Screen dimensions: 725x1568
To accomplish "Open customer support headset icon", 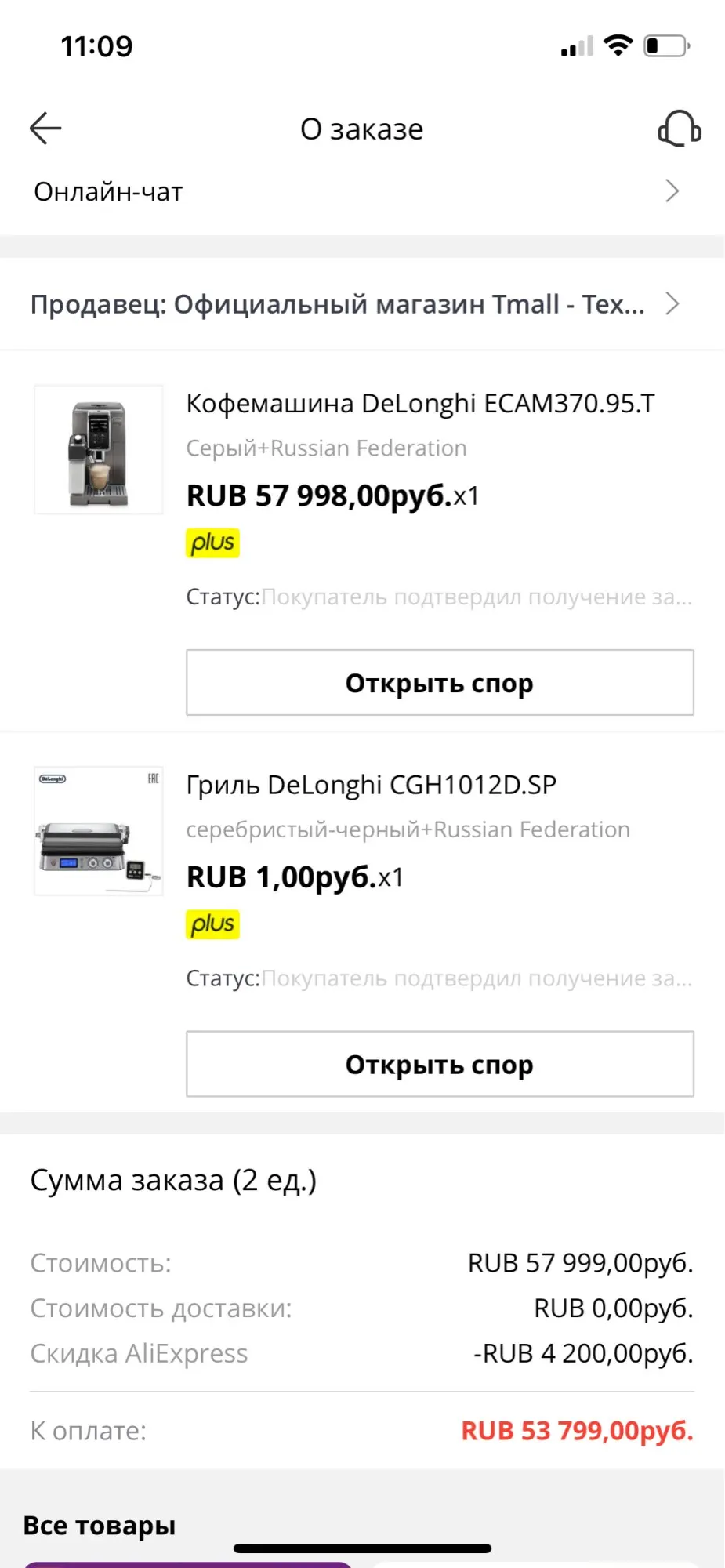I will tap(679, 129).
